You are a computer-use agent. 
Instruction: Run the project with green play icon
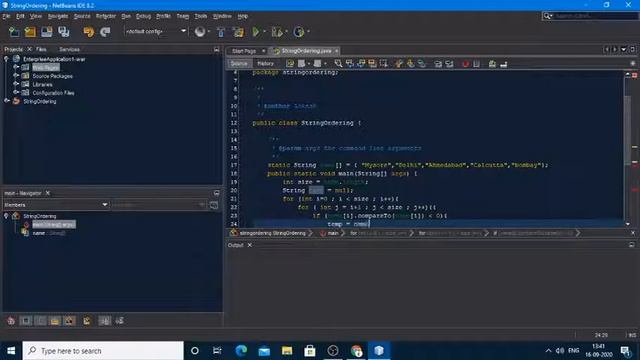tap(256, 31)
